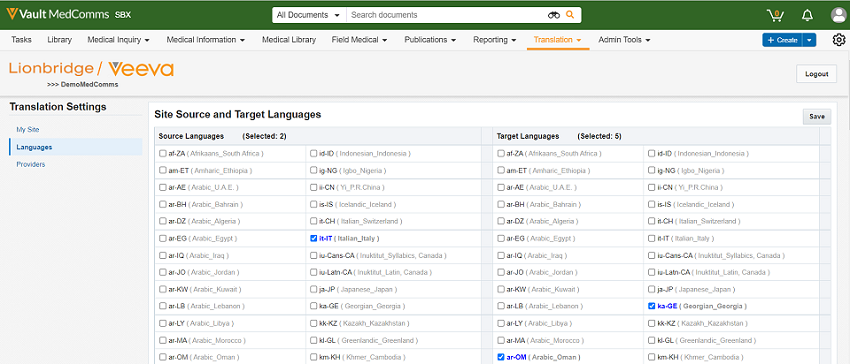Expand the Admin Tools menu
850x364 pixels.
pos(624,40)
